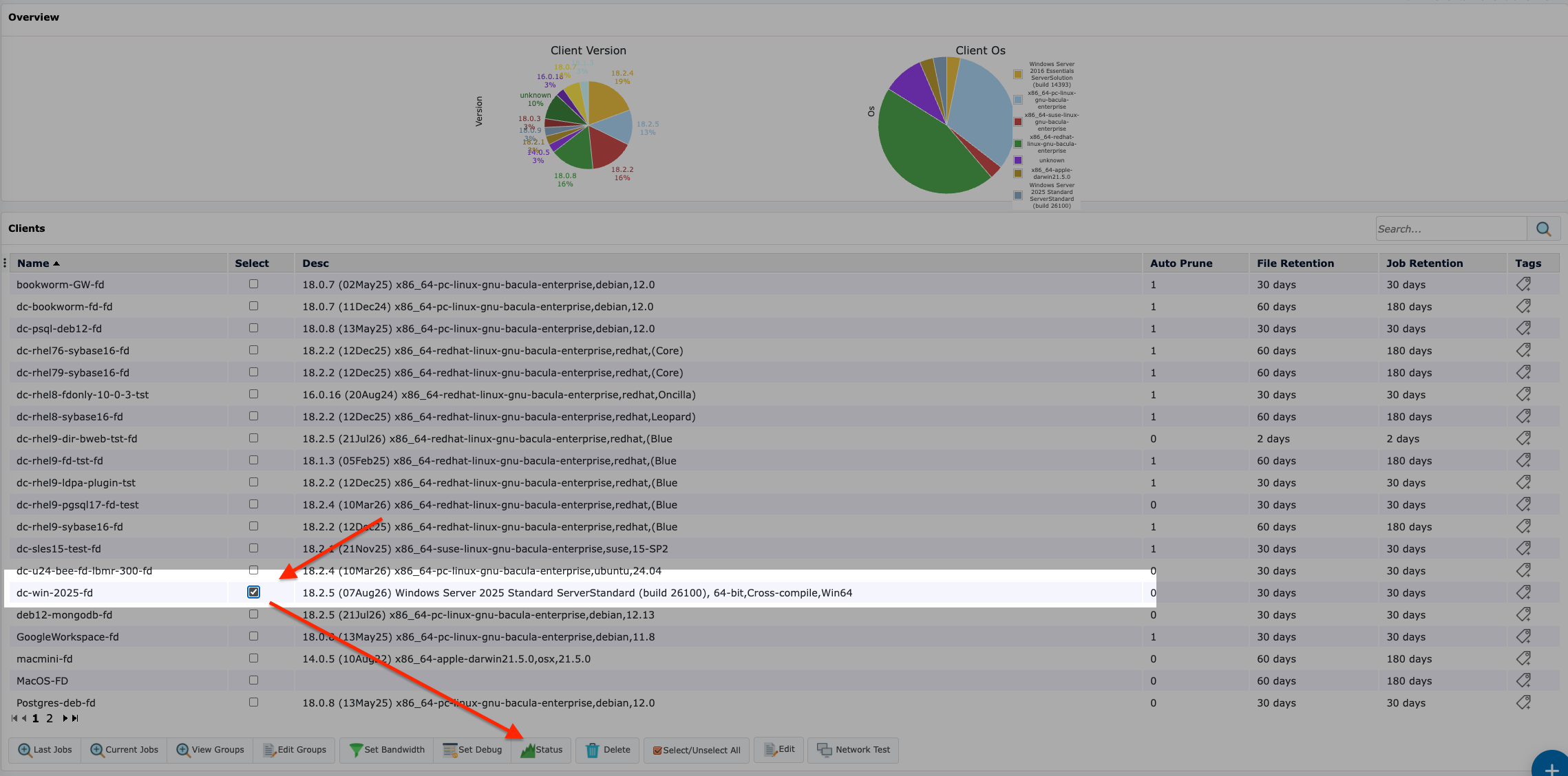Click the search magnifier icon
This screenshot has height=776, width=1568.
point(1543,229)
